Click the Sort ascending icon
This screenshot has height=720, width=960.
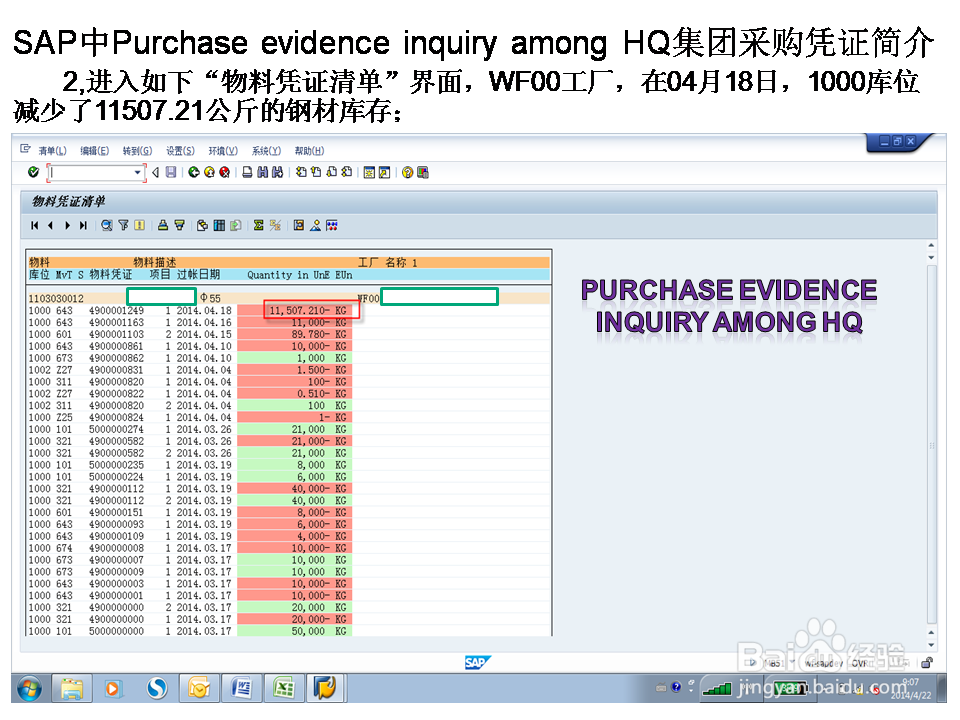click(x=161, y=225)
